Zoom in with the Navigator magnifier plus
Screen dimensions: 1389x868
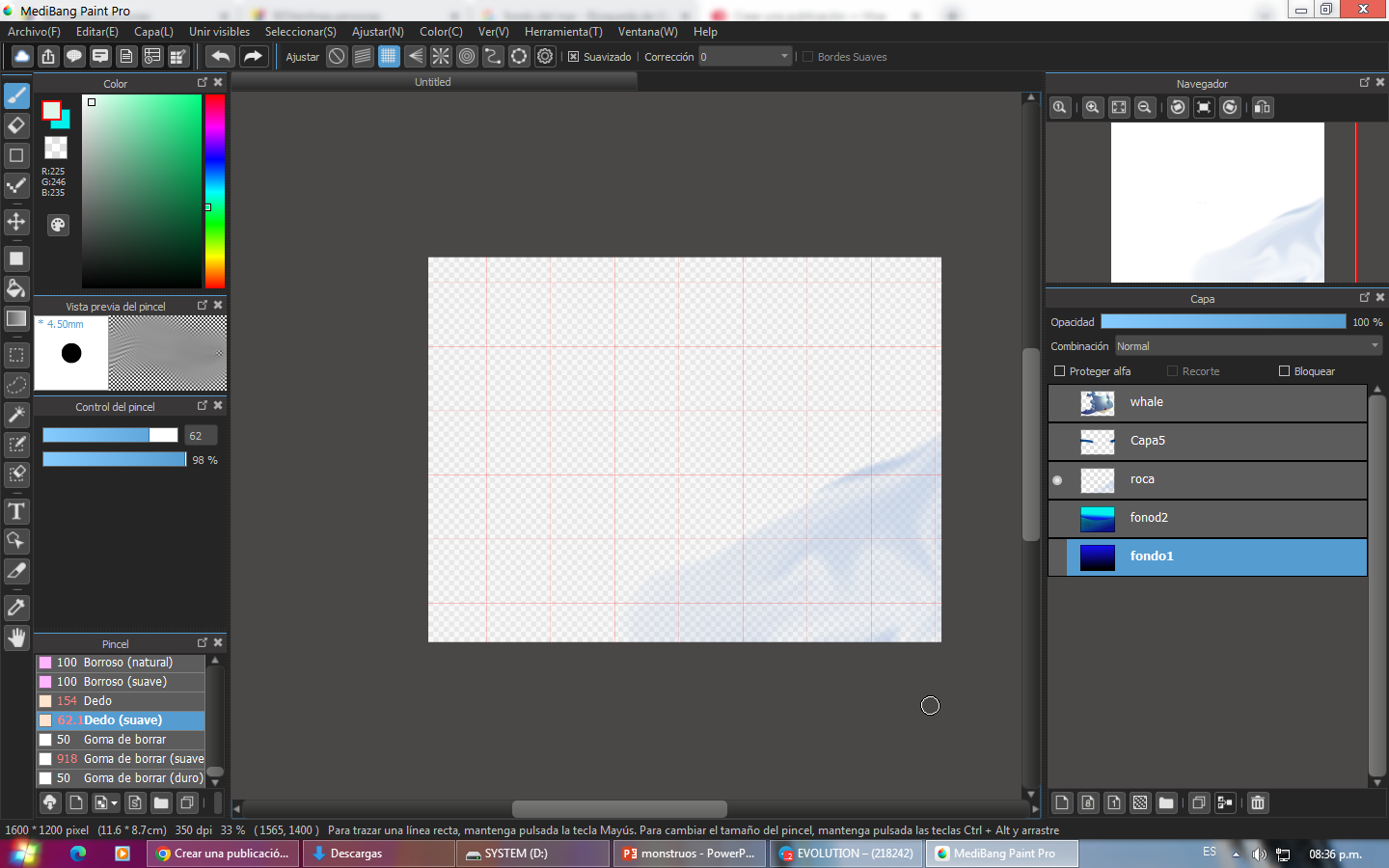tap(1092, 107)
